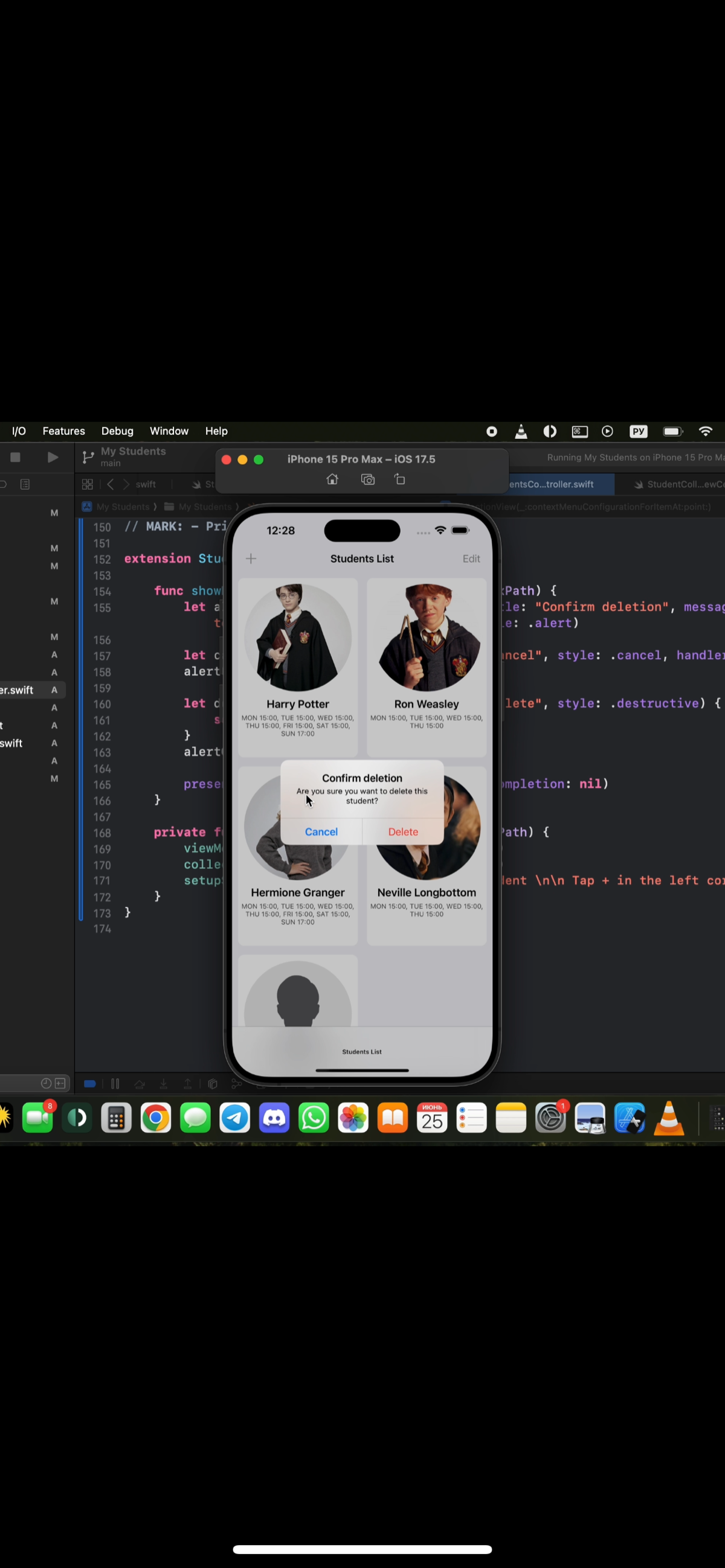This screenshot has height=1568, width=725.
Task: Click the Simulator Home button icon
Action: click(x=332, y=479)
